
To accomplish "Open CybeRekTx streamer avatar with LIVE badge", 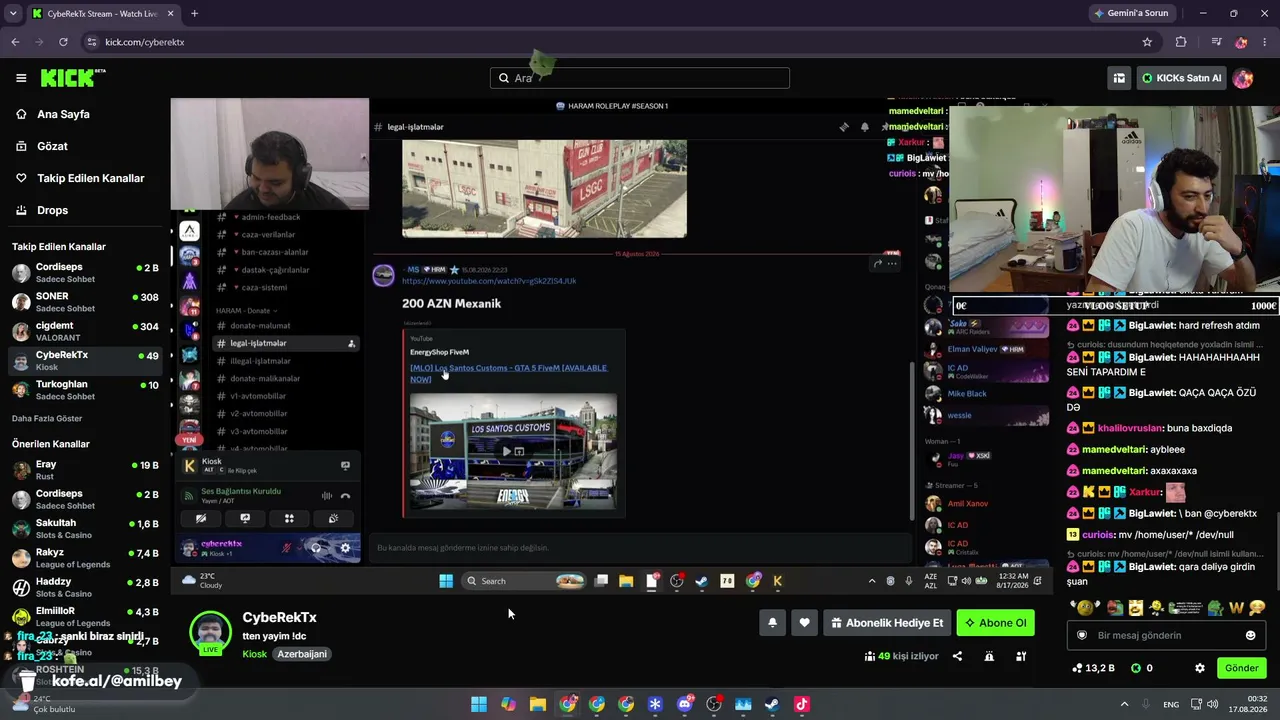I will click(x=210, y=632).
